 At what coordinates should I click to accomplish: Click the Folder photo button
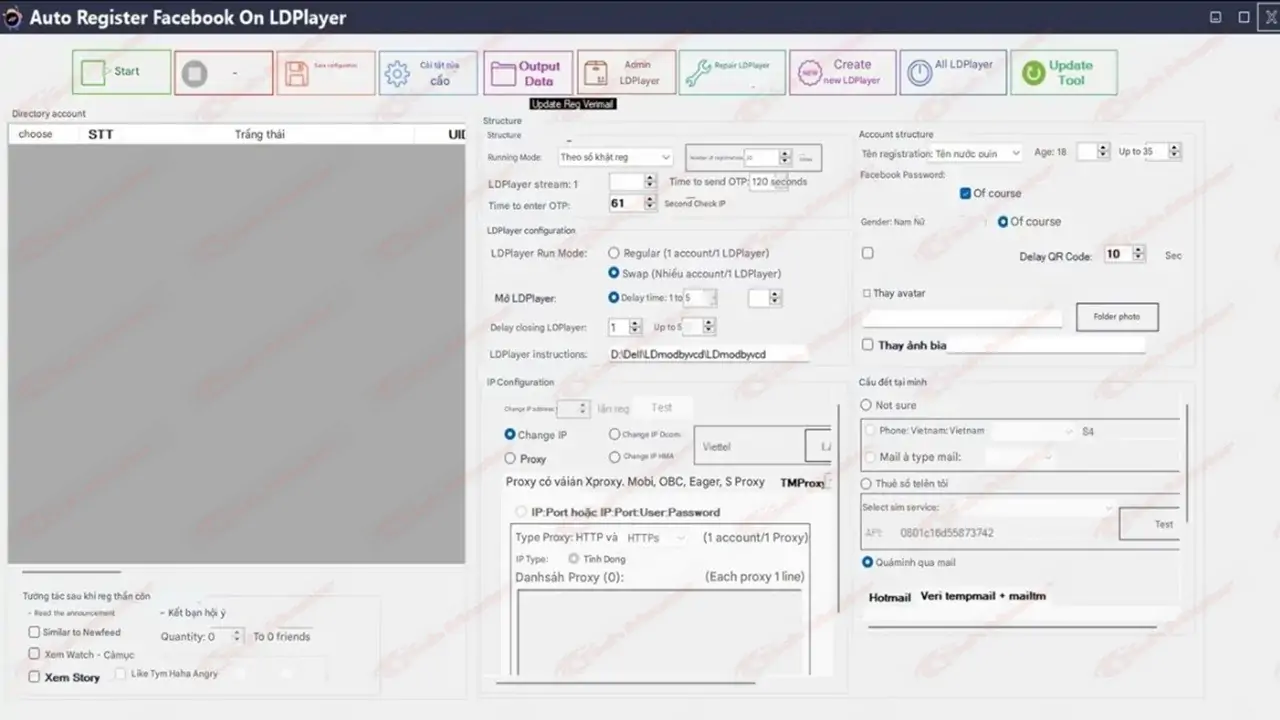tap(1117, 316)
